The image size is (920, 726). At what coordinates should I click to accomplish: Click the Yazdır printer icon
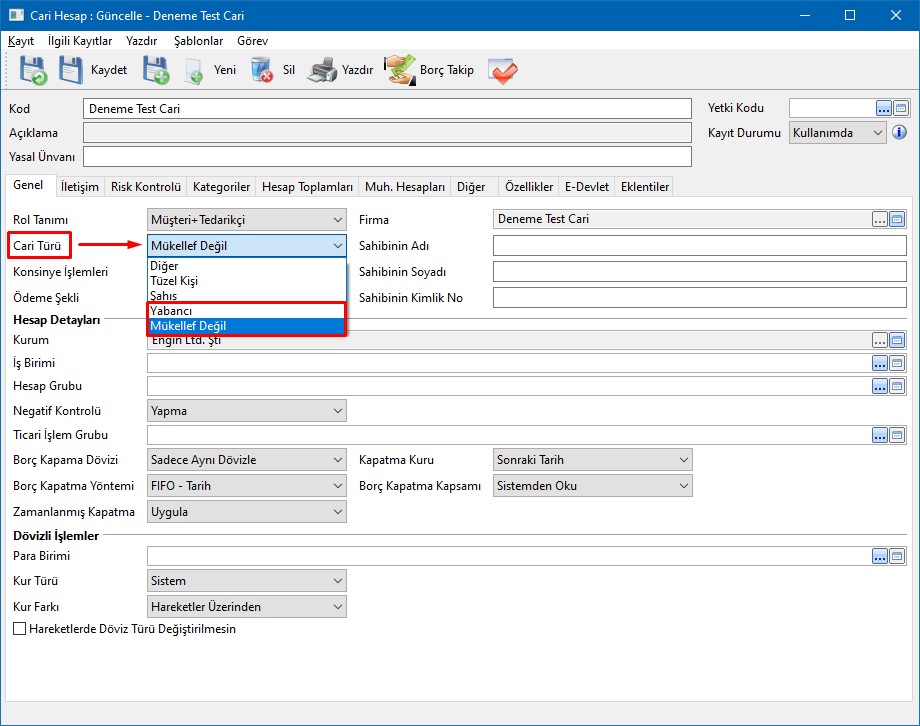coord(322,70)
